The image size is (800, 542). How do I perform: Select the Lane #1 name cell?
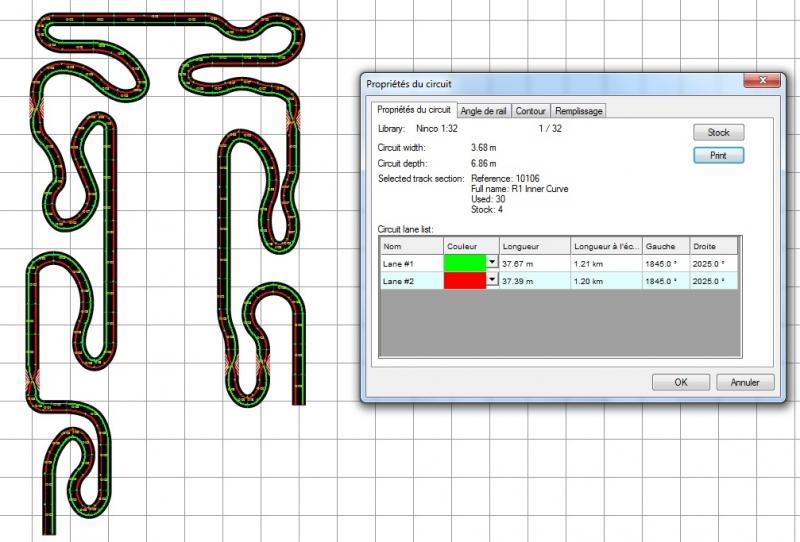click(x=410, y=263)
